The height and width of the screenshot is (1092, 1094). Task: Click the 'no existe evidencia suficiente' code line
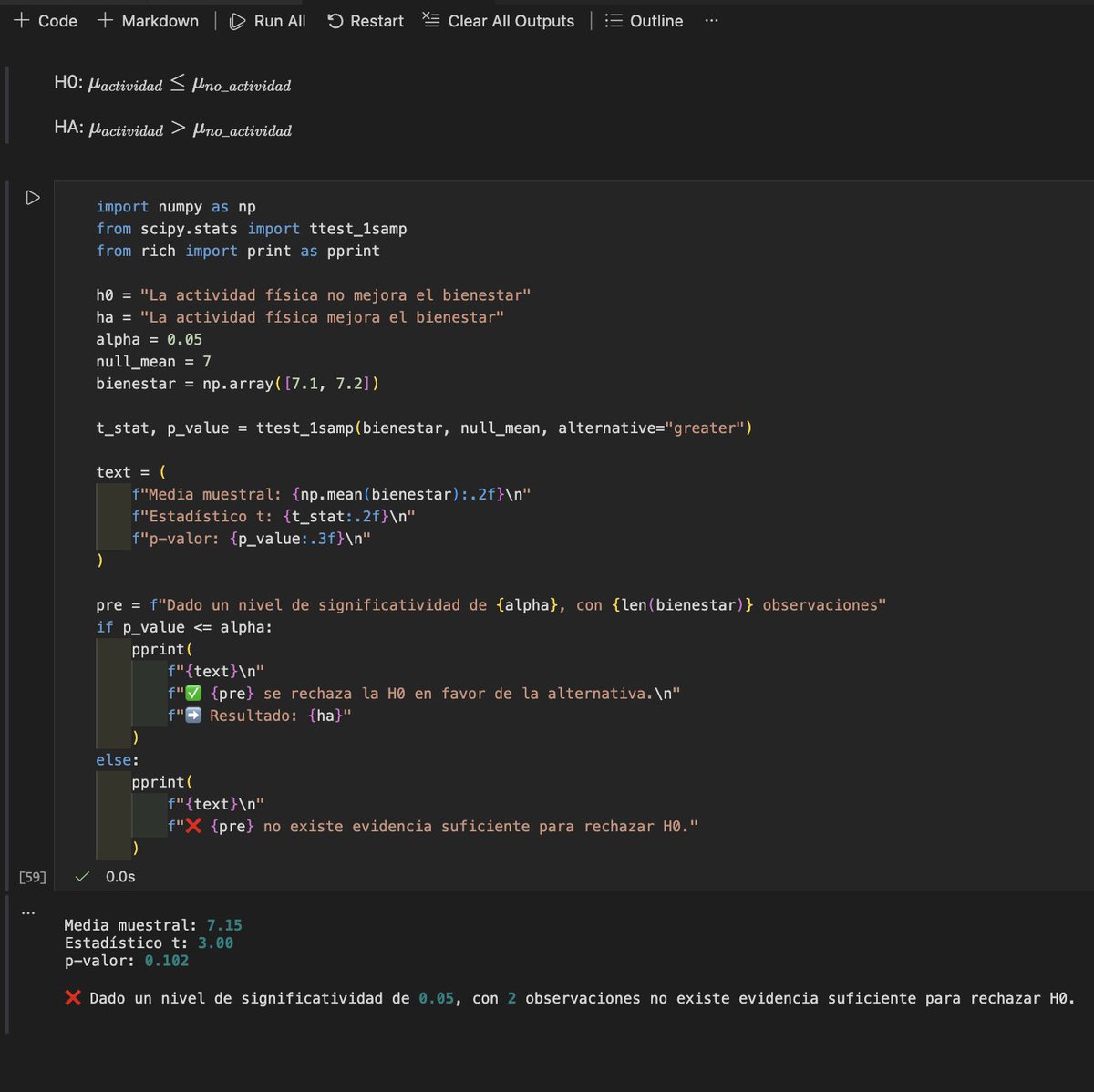[433, 826]
